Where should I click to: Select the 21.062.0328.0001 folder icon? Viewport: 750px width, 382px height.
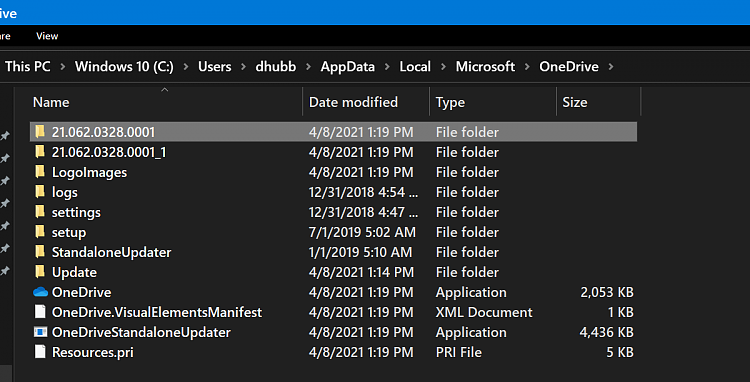point(41,131)
